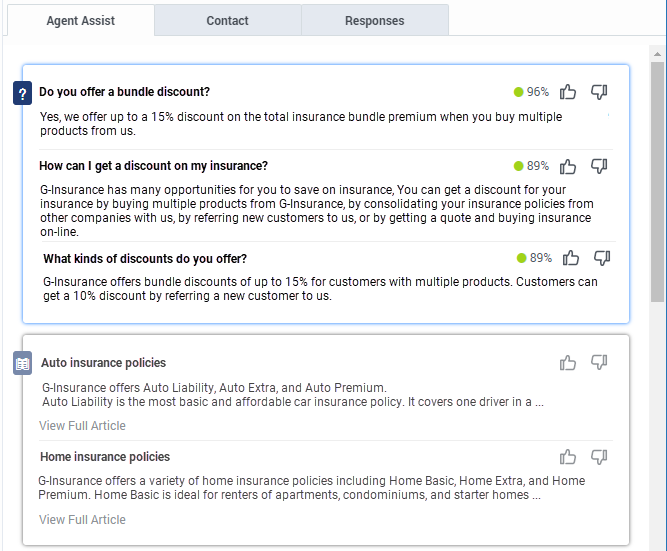The width and height of the screenshot is (667, 551).
Task: Open the Responses tab
Action: [375, 20]
